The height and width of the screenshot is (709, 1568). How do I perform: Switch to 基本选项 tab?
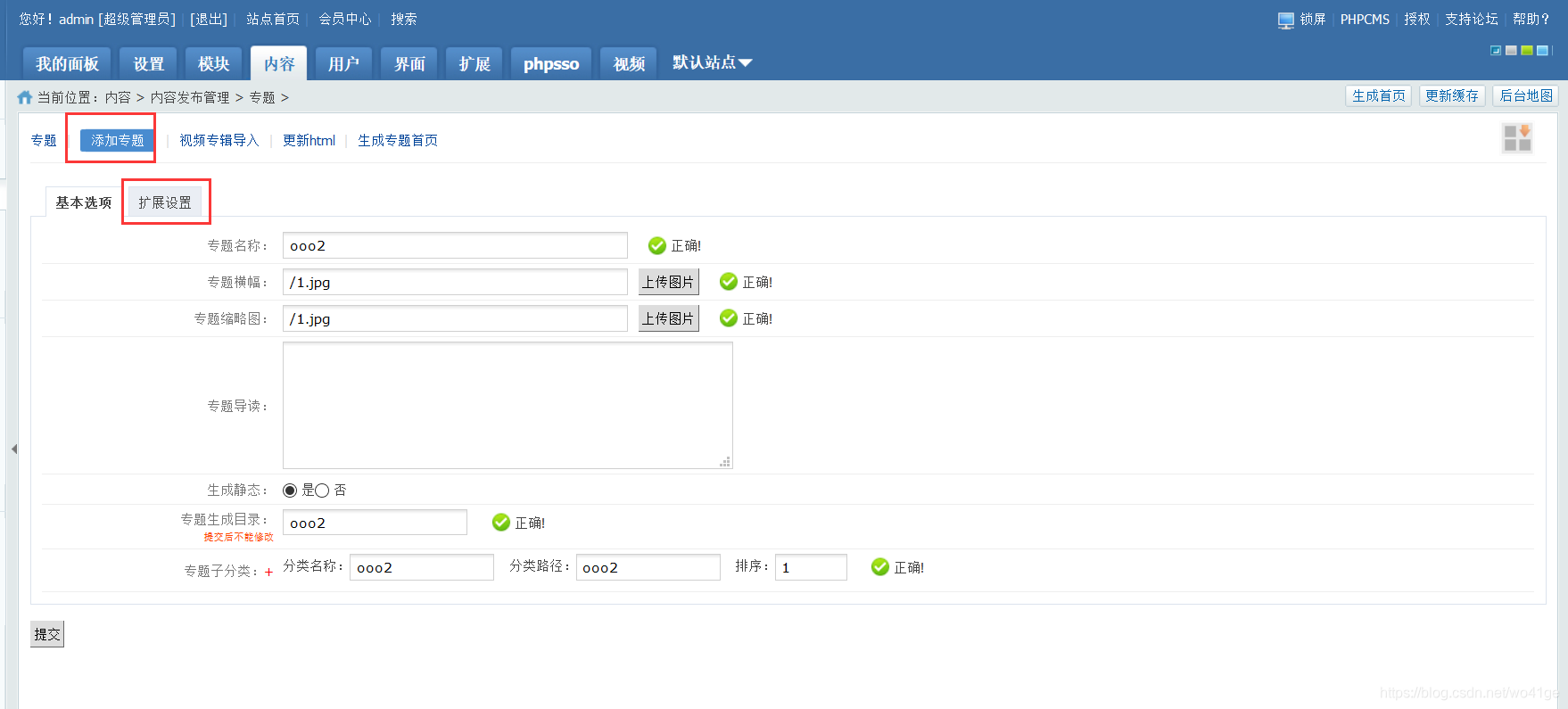[84, 202]
